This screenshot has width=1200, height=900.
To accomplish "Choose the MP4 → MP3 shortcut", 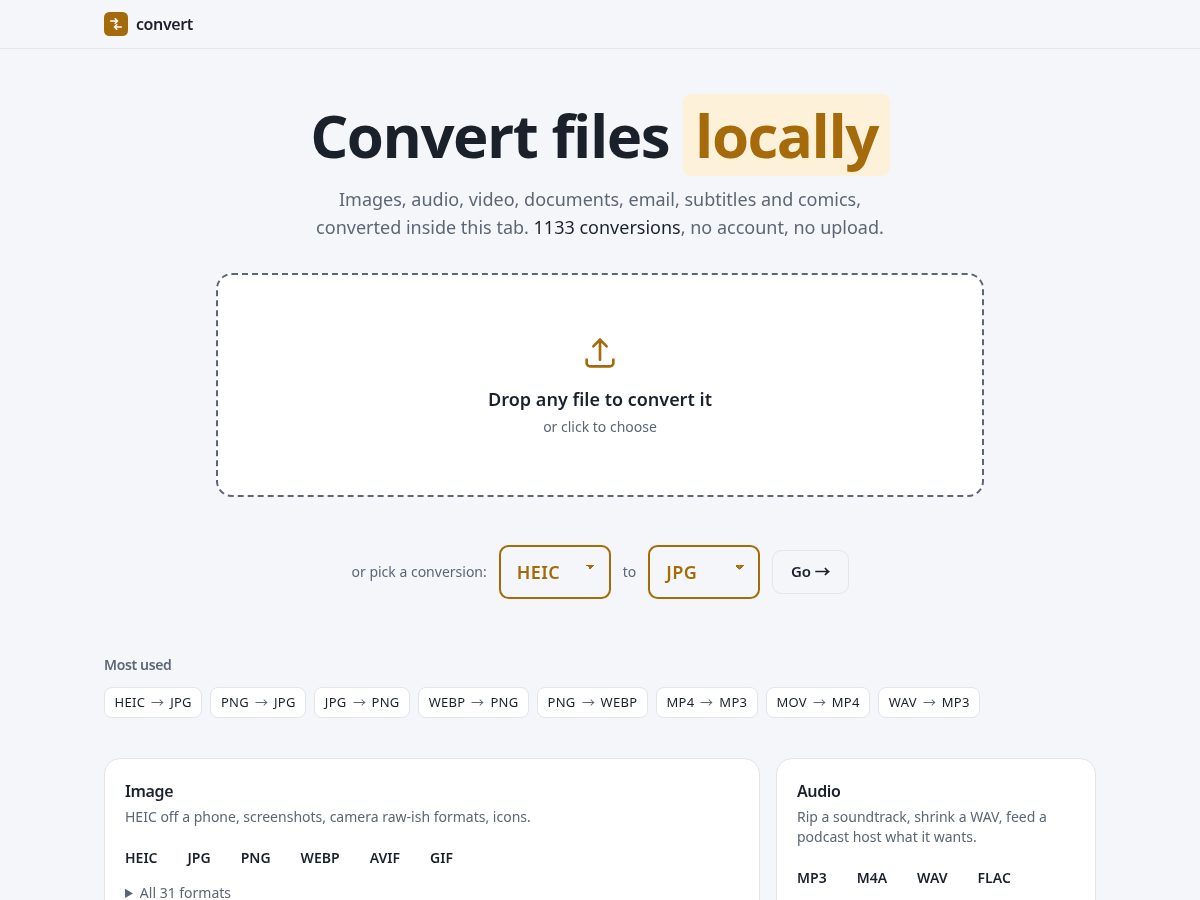I will 707,702.
